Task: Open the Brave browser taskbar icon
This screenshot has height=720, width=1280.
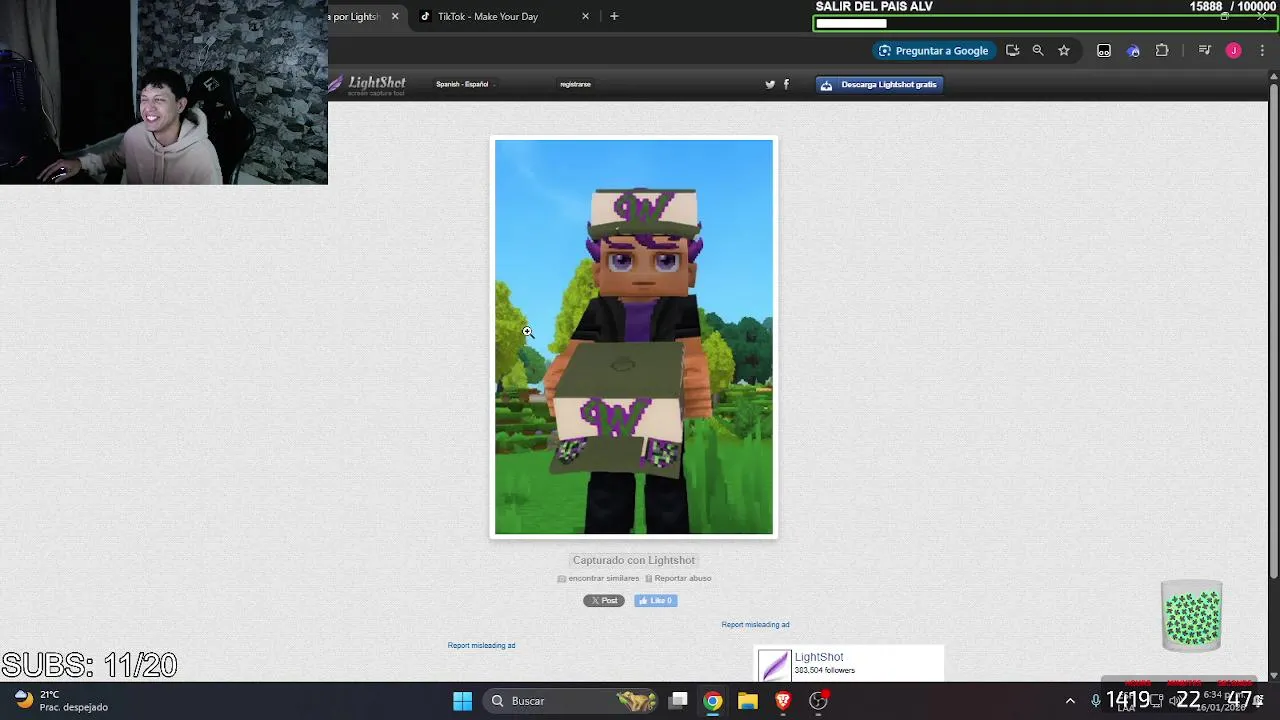Action: click(x=783, y=701)
